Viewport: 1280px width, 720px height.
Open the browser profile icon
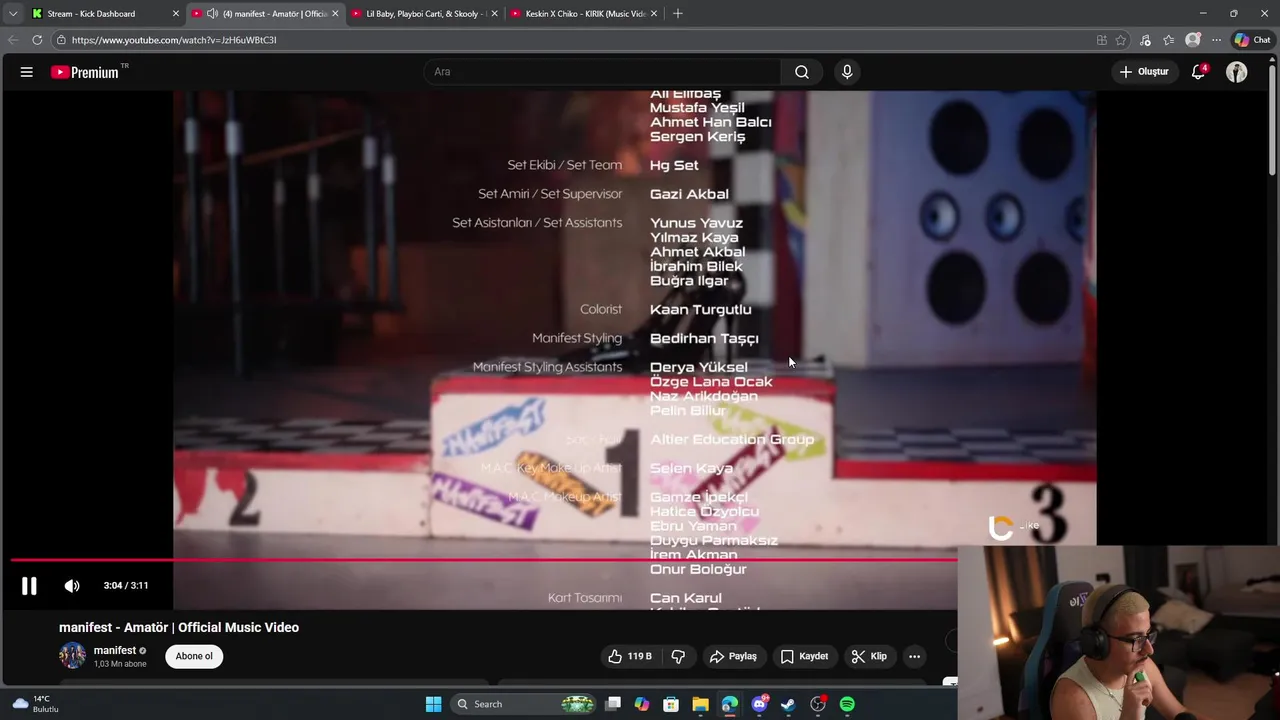(1193, 40)
